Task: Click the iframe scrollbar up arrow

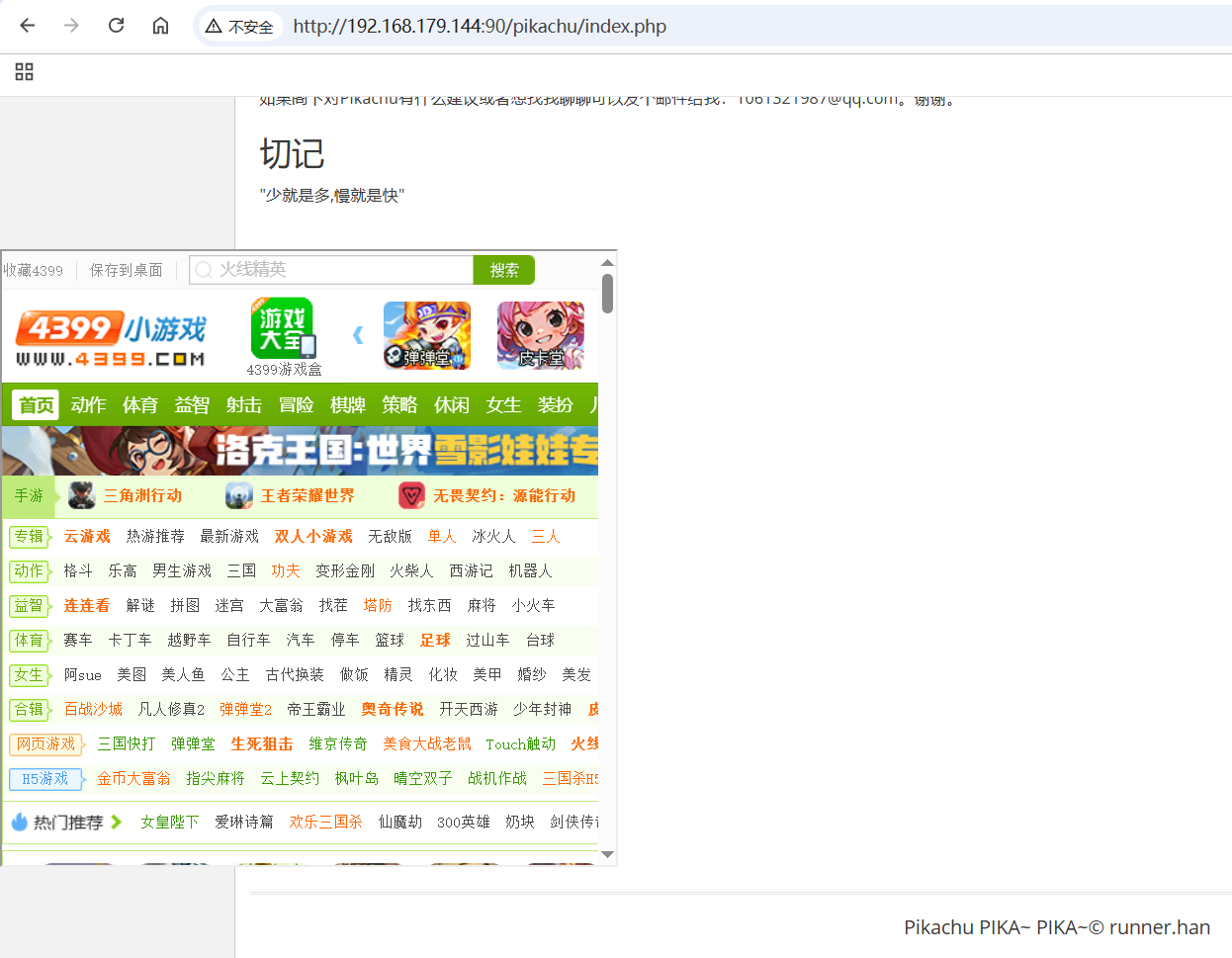Action: tap(607, 263)
